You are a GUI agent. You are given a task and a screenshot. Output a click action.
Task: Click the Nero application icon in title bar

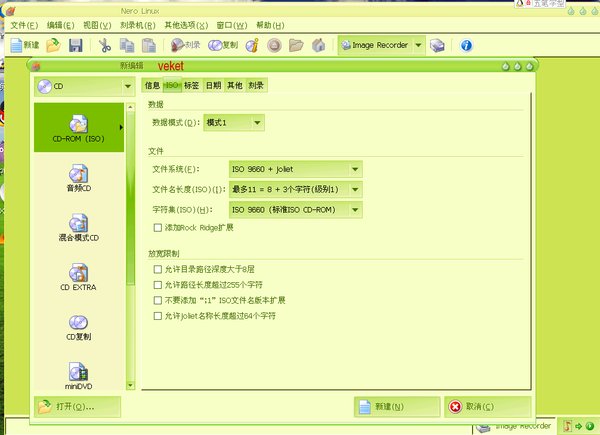(x=10, y=11)
